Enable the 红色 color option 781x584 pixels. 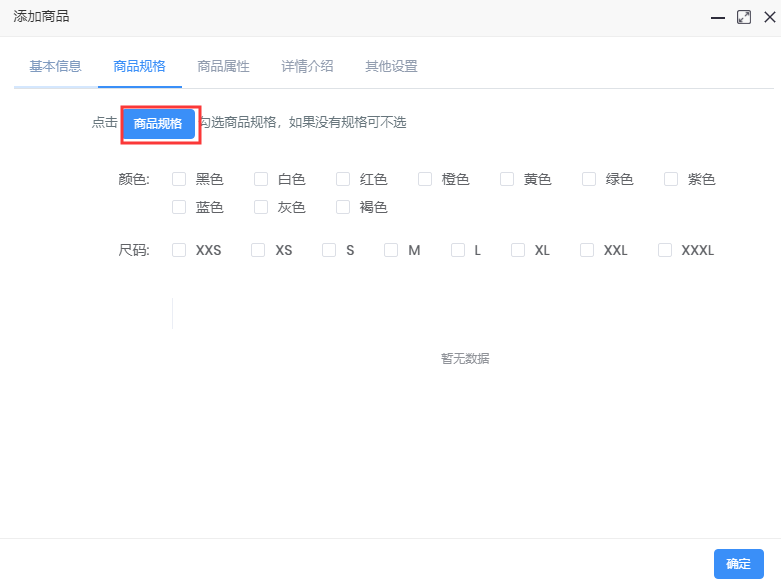(343, 179)
